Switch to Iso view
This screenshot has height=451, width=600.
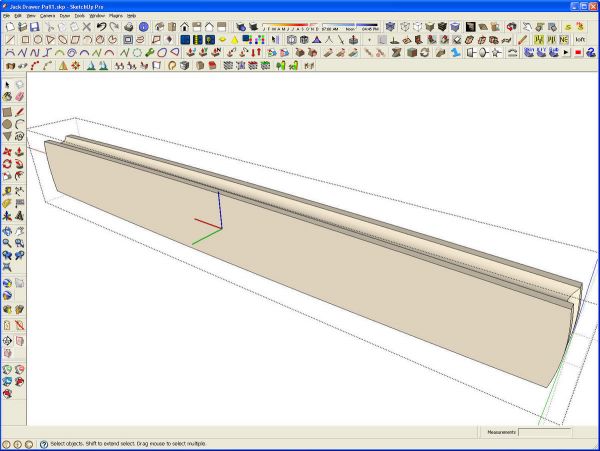[x=160, y=27]
